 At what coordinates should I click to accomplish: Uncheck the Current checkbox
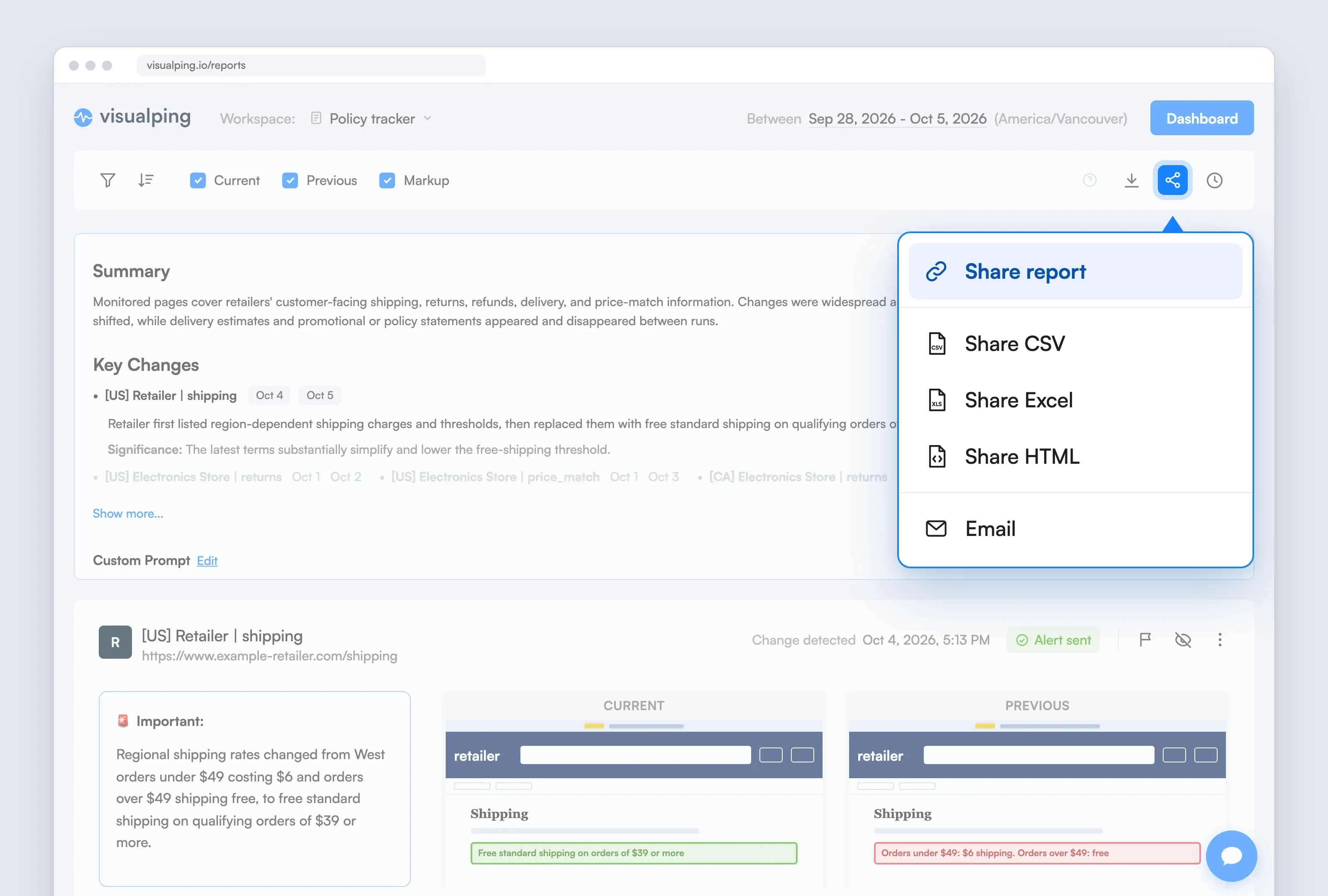point(198,180)
